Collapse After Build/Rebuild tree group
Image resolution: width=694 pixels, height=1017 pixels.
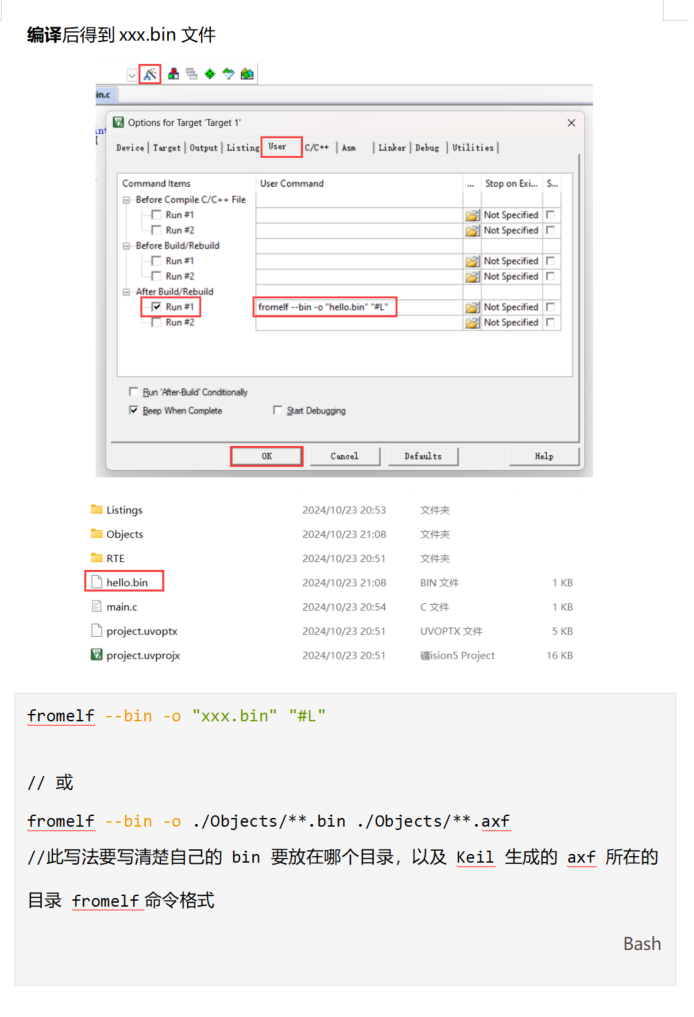pos(127,292)
